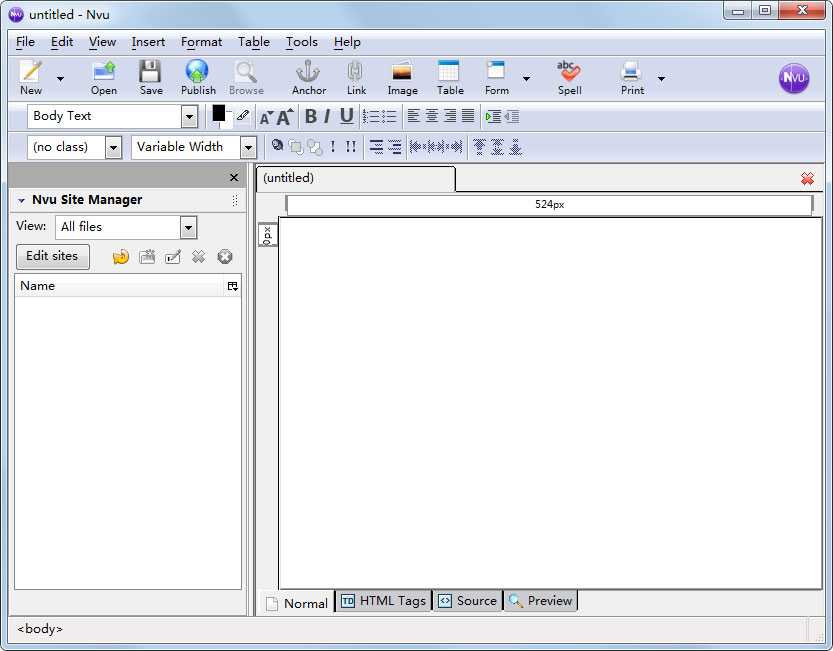Open the Body Text paragraph format dropdown

coord(189,117)
